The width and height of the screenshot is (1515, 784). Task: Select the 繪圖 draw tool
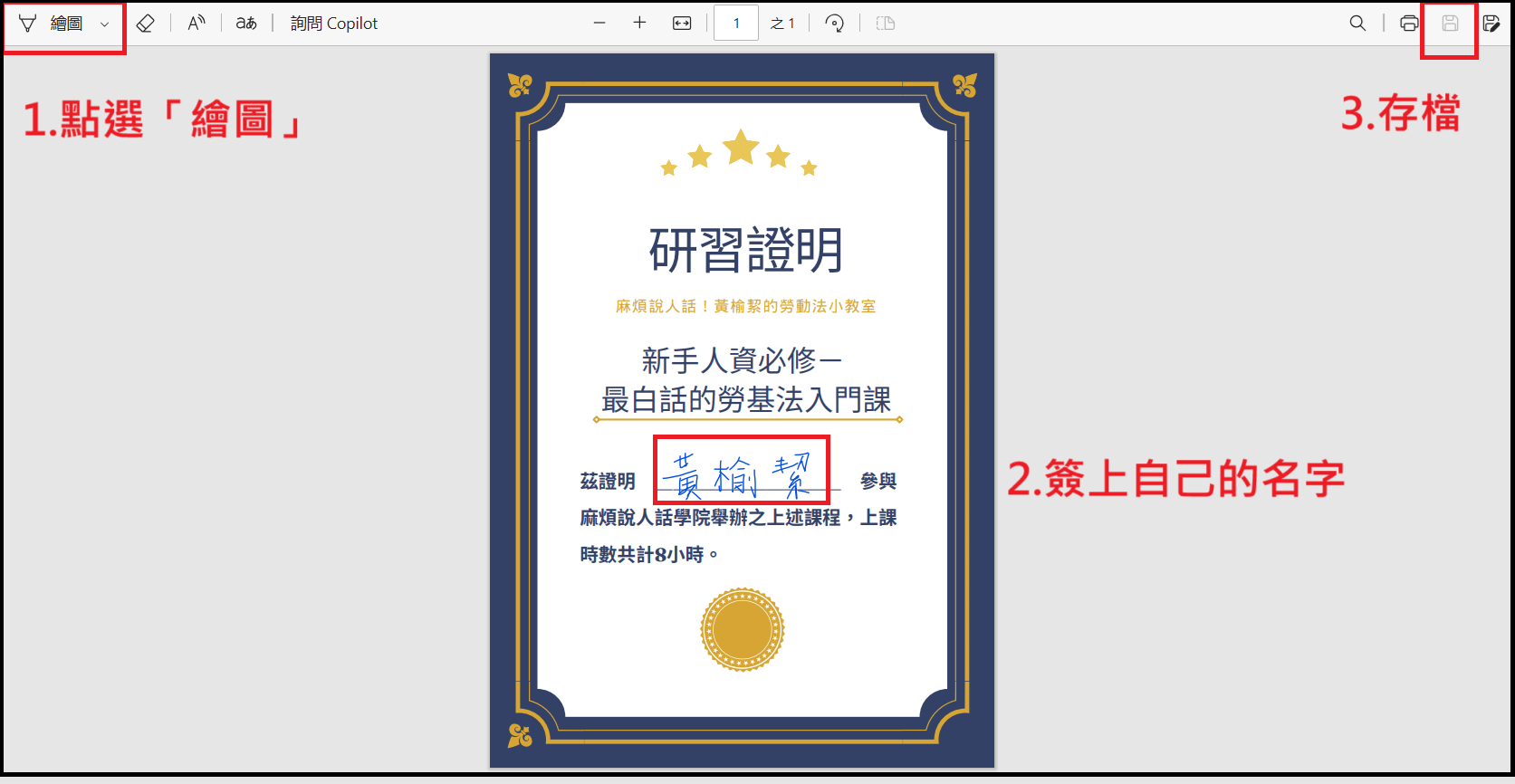[54, 24]
